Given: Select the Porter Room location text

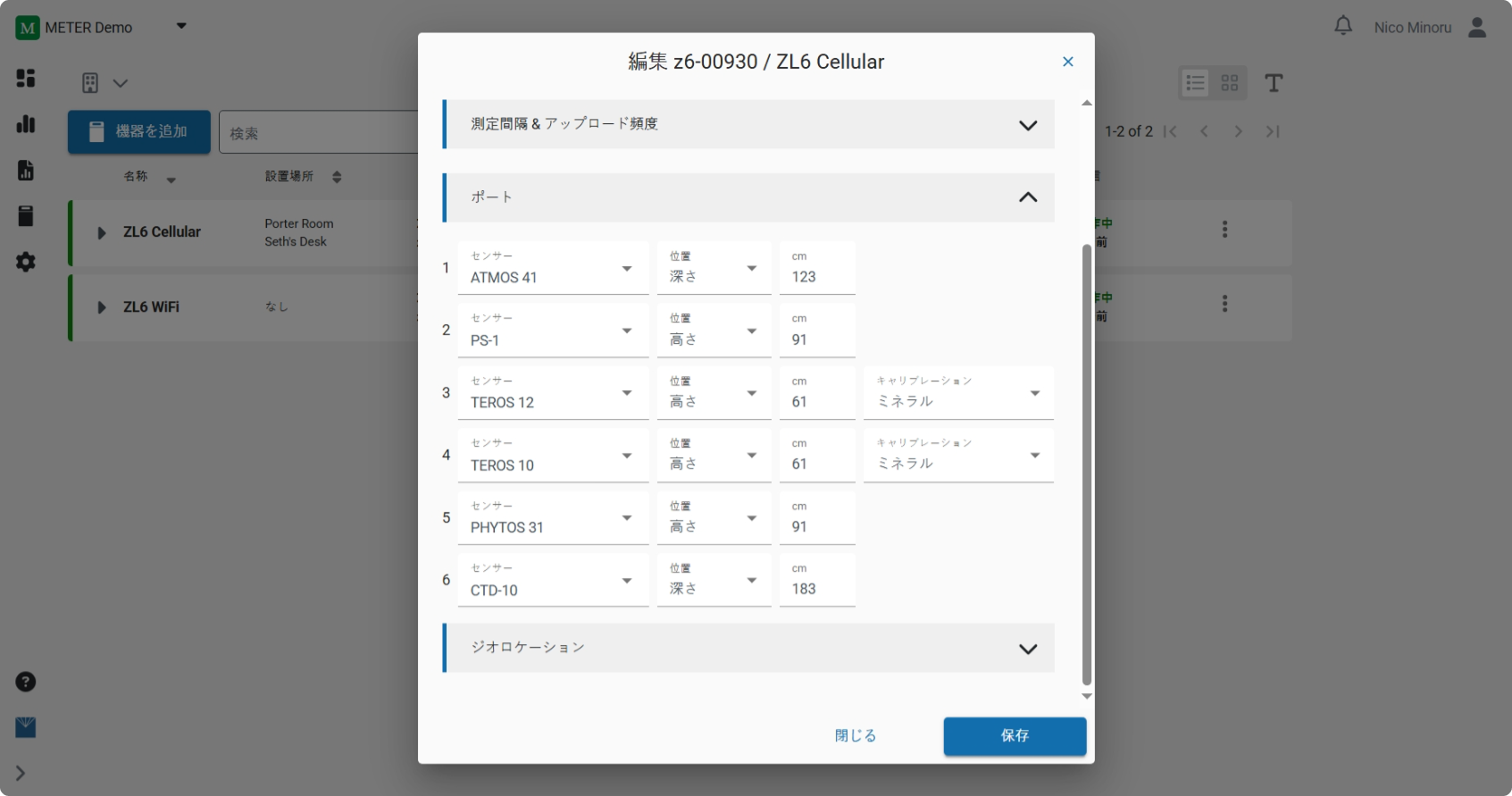Looking at the screenshot, I should click(x=299, y=224).
